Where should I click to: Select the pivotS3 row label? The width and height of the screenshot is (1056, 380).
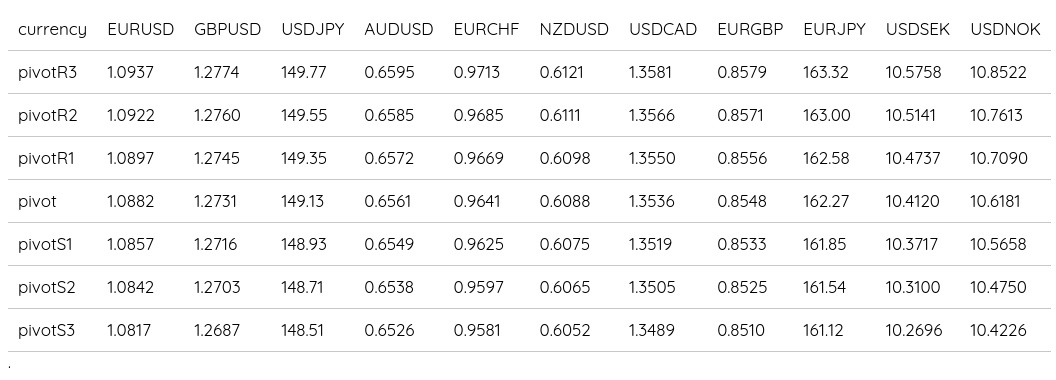click(46, 331)
